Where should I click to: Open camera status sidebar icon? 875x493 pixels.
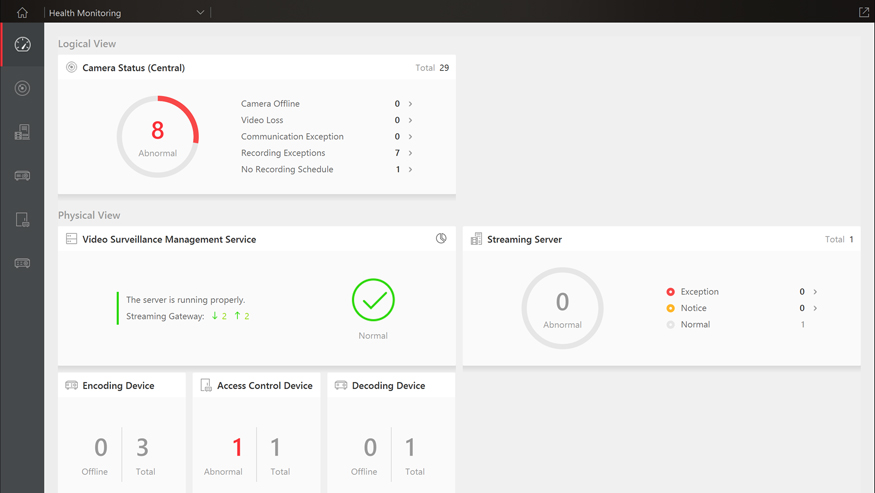(x=22, y=88)
